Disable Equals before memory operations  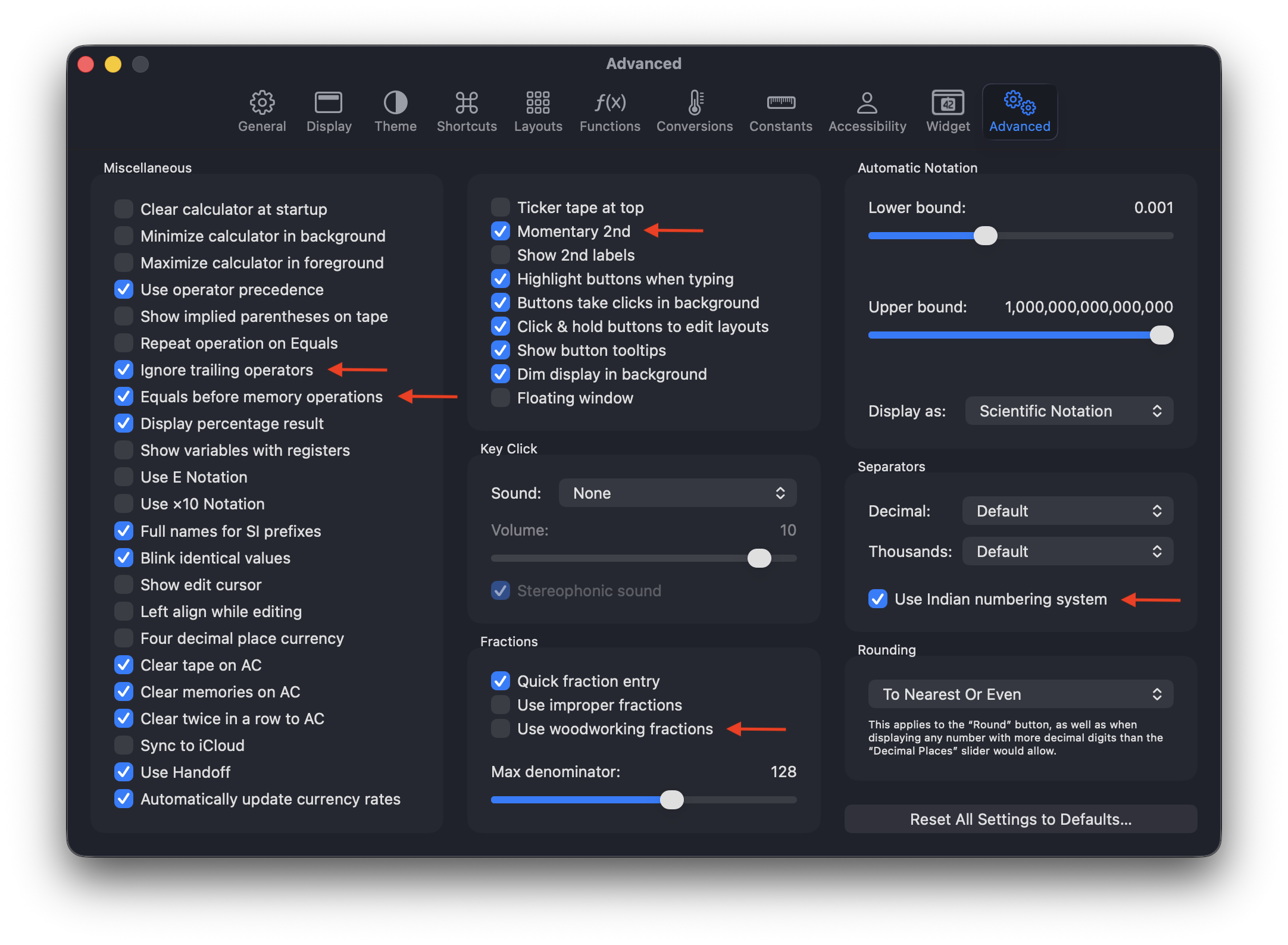[x=124, y=396]
